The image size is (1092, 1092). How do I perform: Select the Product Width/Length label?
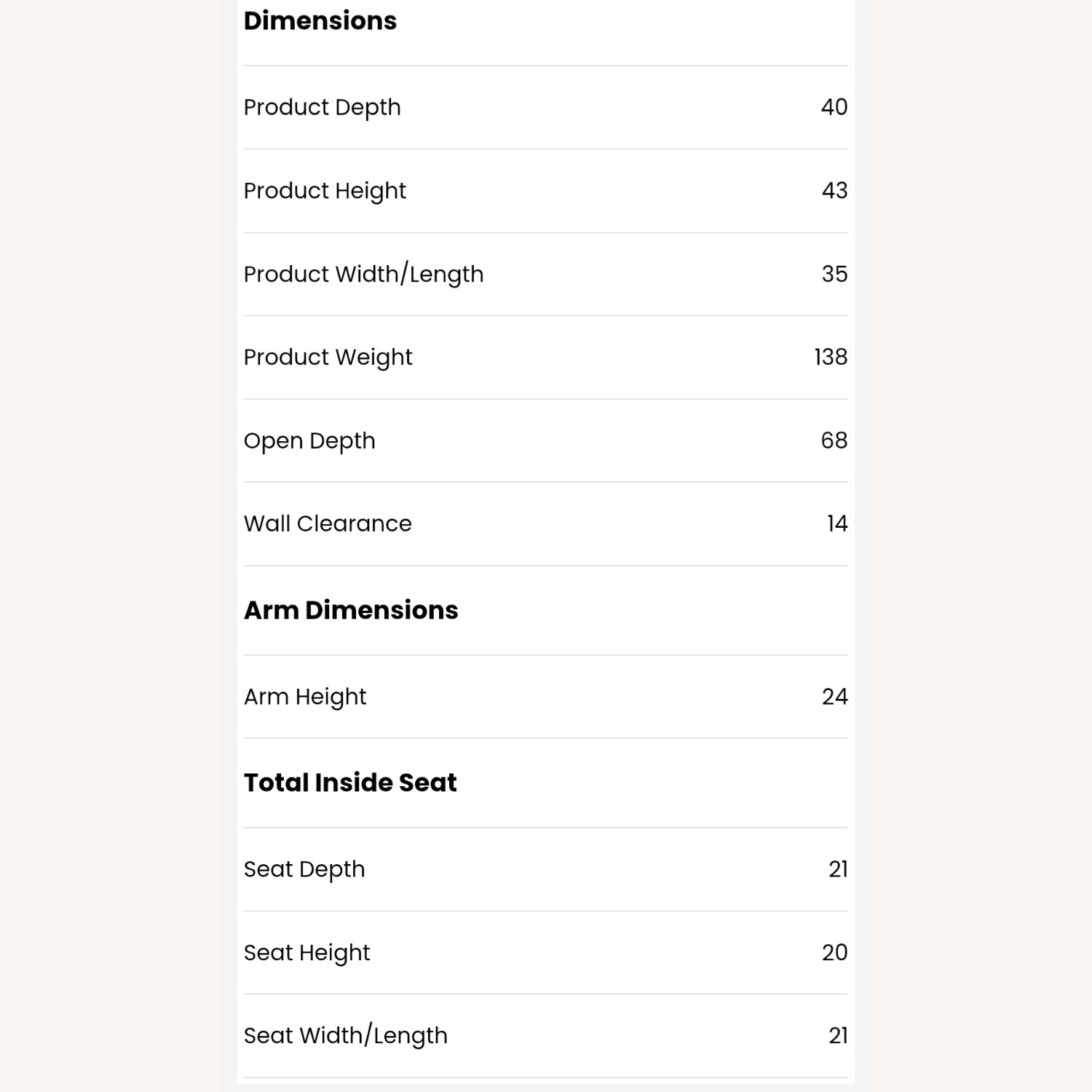(x=363, y=274)
